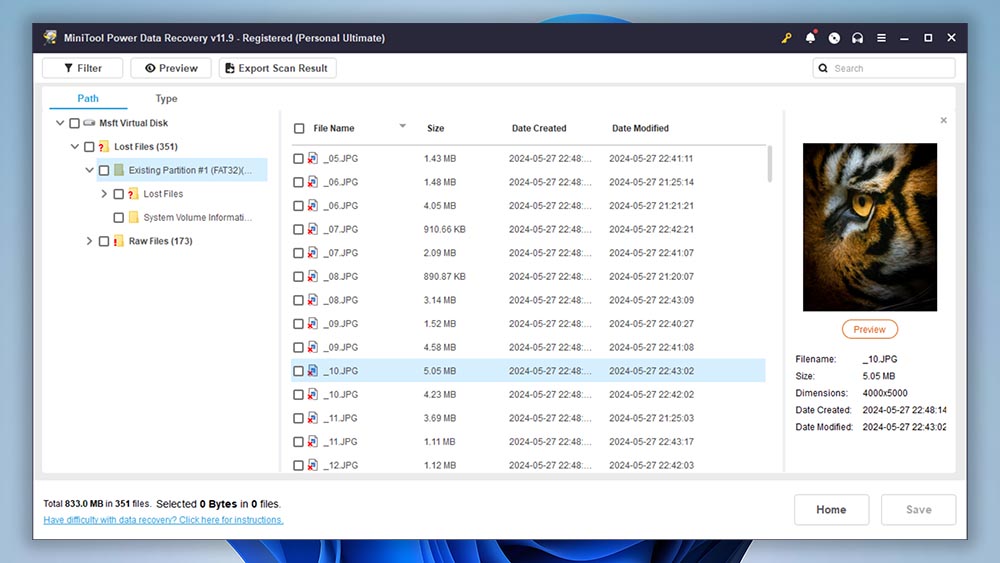Click the tiger eye preview thumbnail

pos(870,227)
